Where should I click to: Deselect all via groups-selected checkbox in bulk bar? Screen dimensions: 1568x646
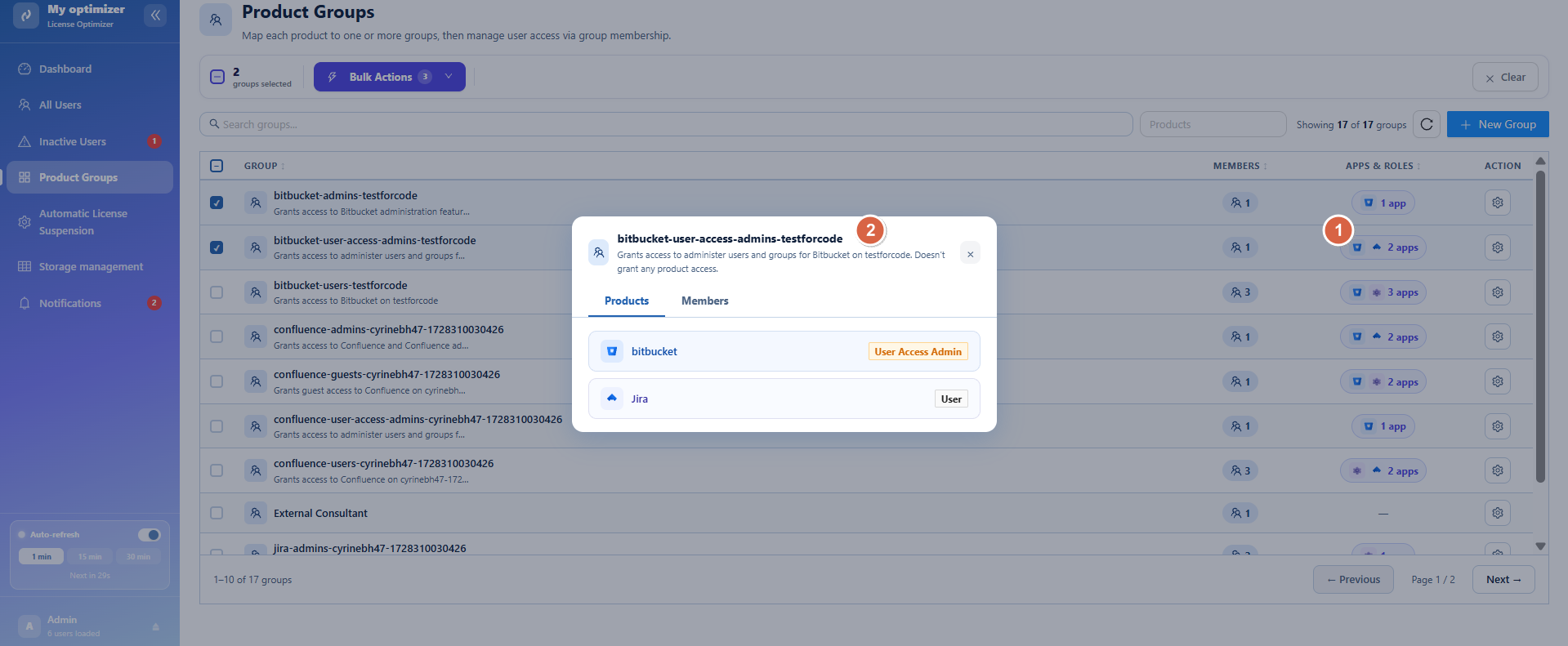point(217,77)
